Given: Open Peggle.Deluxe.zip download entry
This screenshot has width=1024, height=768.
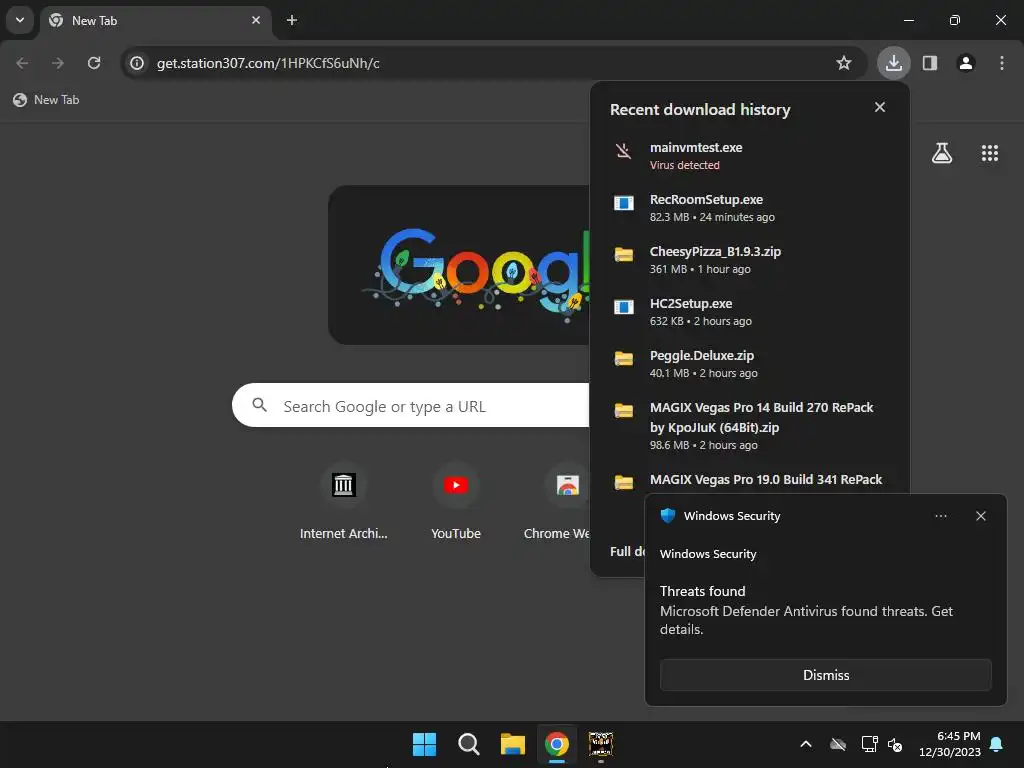Looking at the screenshot, I should pyautogui.click(x=749, y=364).
